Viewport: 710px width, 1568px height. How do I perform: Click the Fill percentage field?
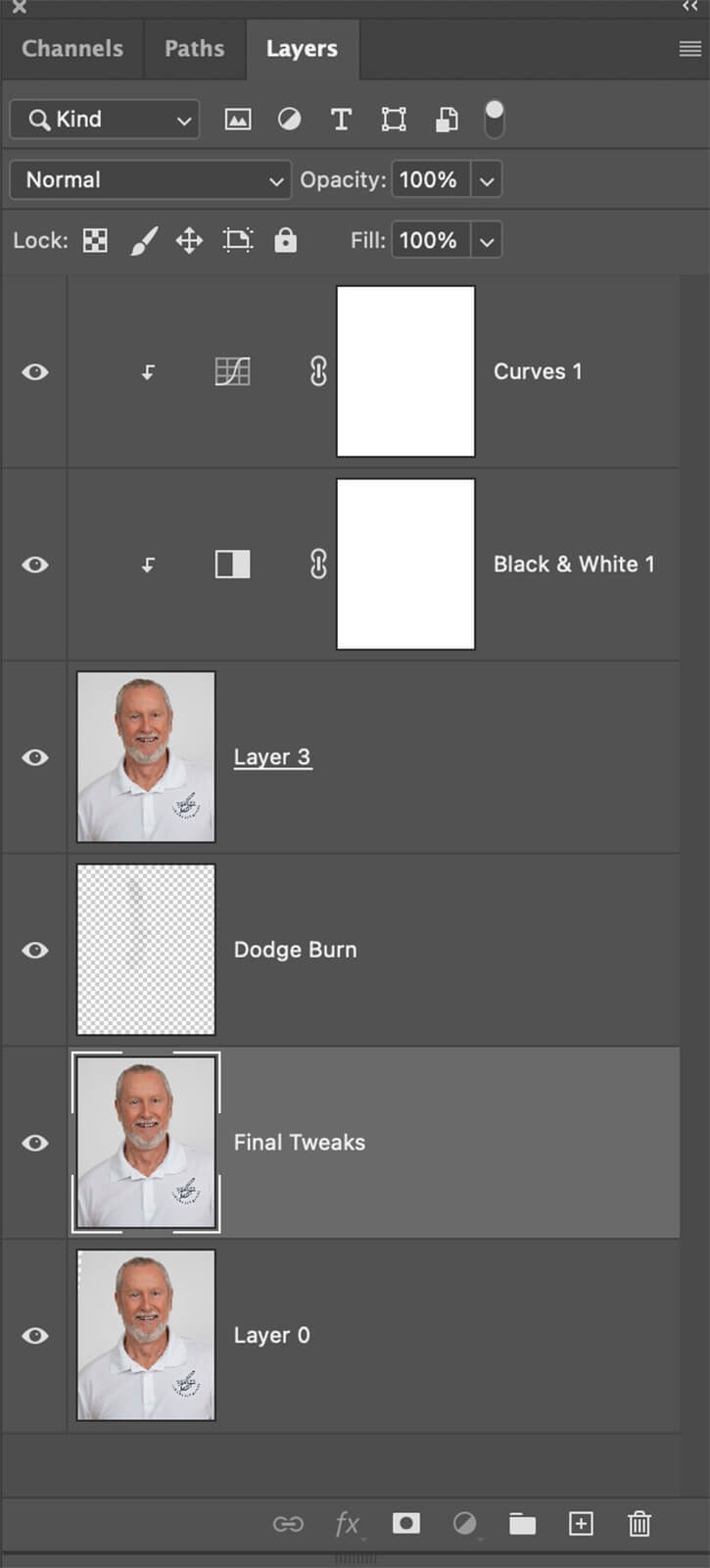pyautogui.click(x=429, y=240)
